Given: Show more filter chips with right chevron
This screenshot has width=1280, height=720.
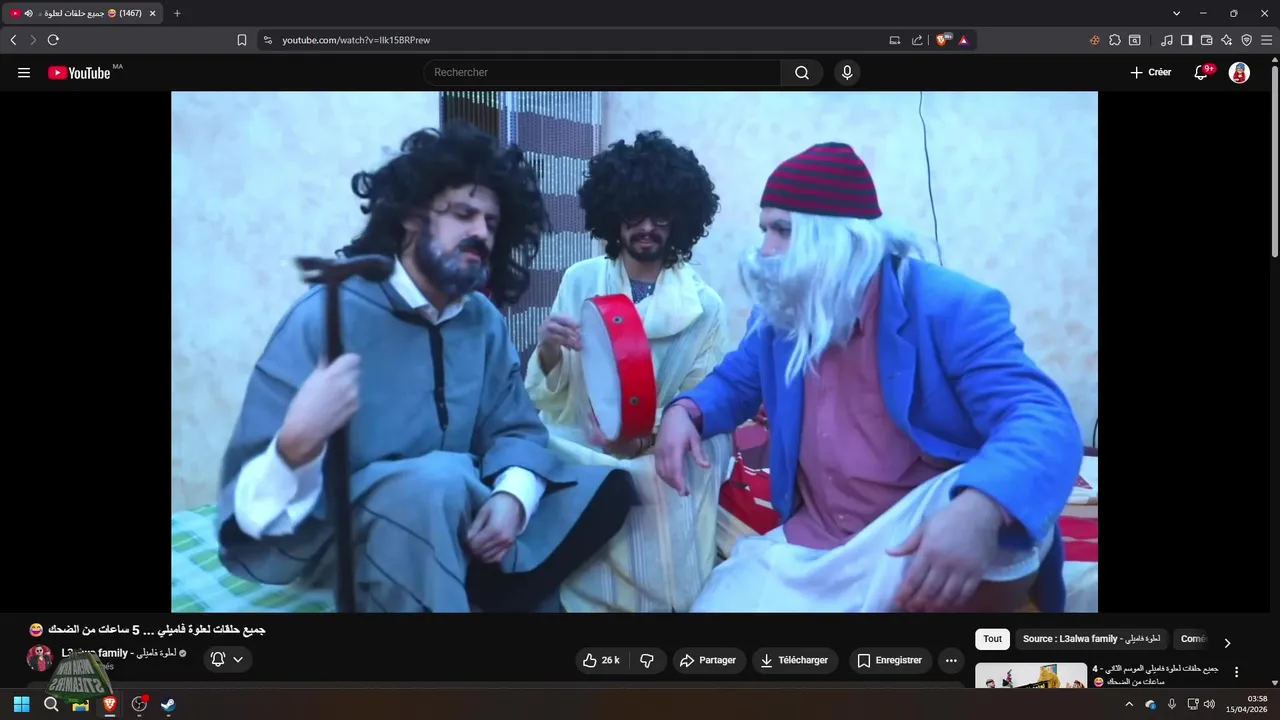Looking at the screenshot, I should pos(1227,642).
